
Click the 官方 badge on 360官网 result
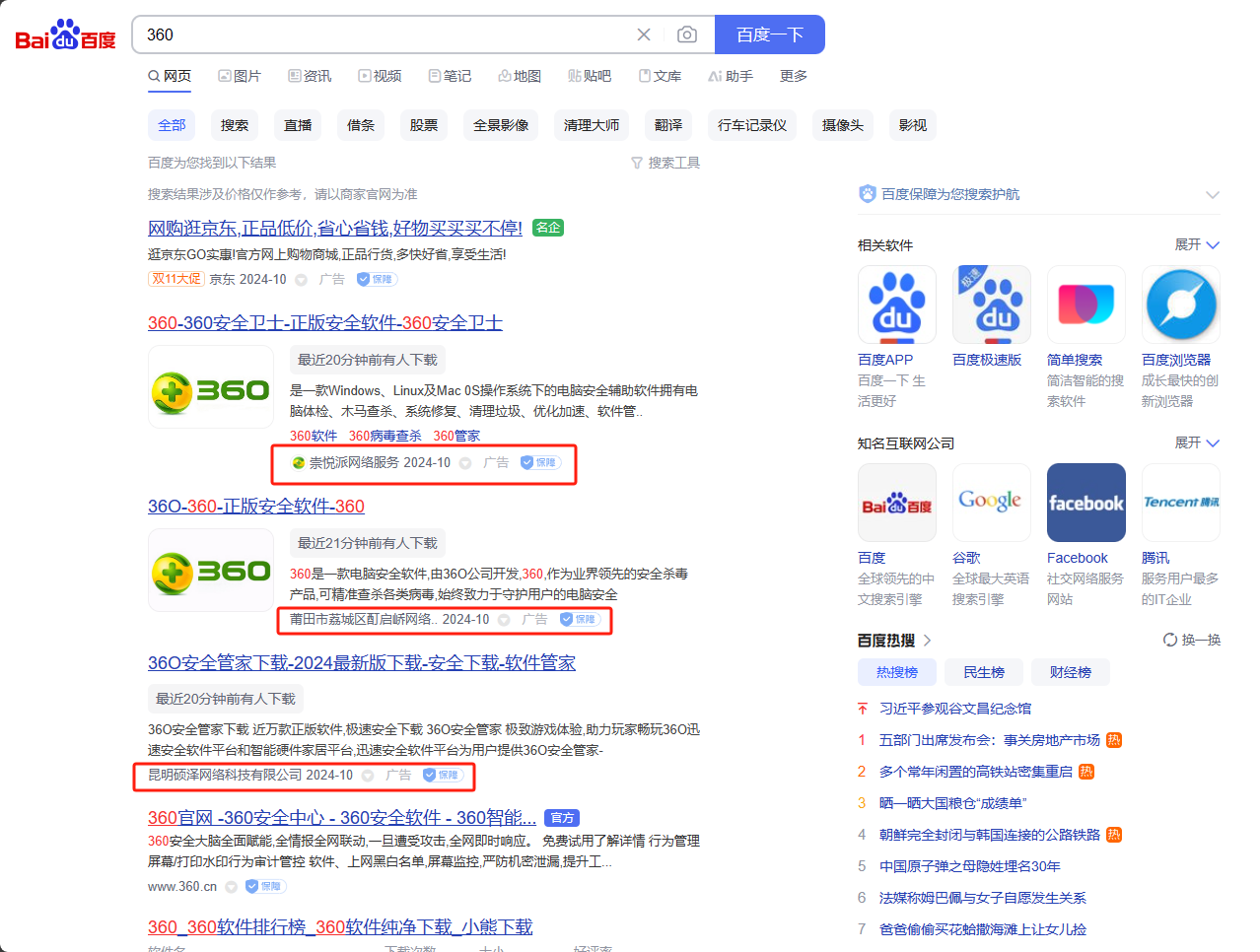[x=561, y=818]
